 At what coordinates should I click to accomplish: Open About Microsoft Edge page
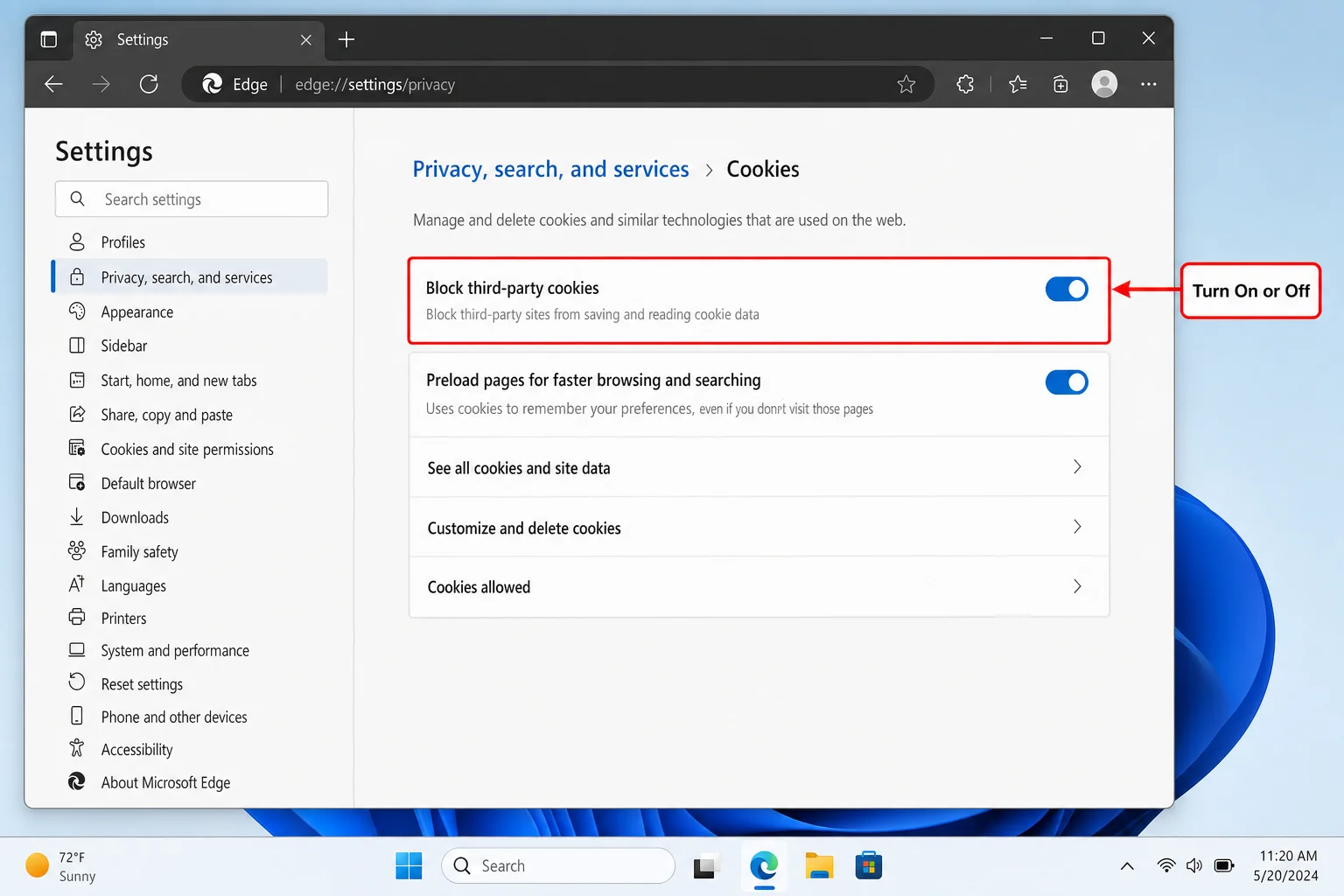(x=189, y=782)
